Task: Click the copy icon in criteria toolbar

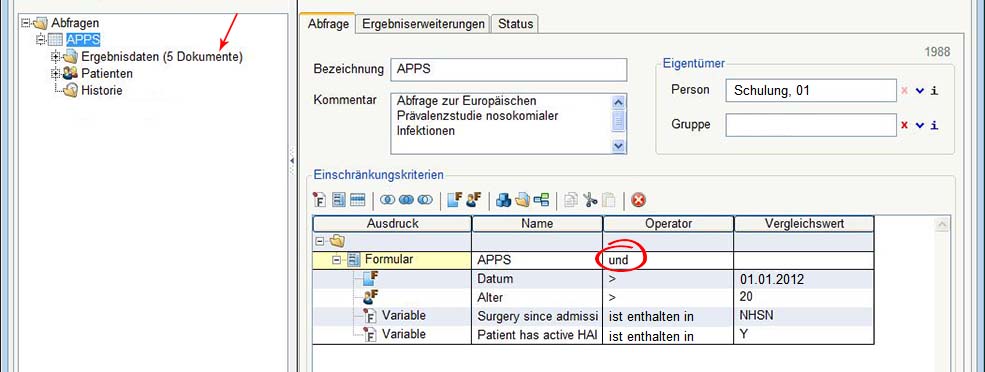Action: (x=571, y=200)
